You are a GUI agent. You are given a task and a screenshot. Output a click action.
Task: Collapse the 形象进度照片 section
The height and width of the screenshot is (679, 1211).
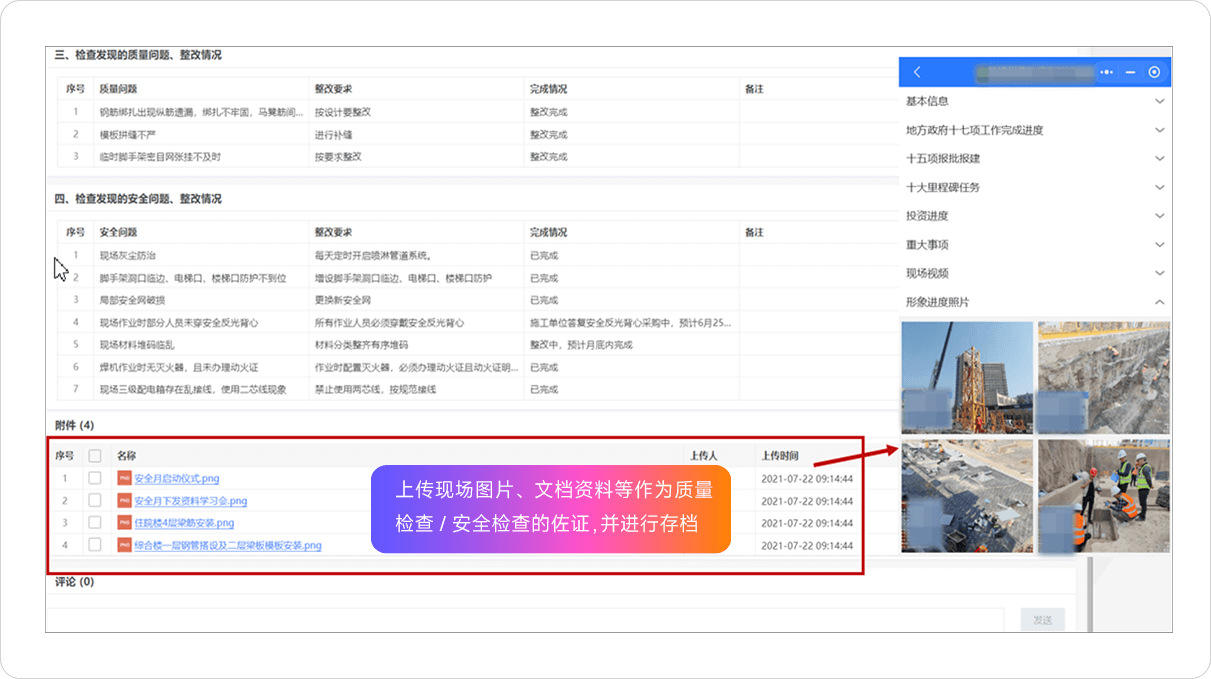[1159, 302]
